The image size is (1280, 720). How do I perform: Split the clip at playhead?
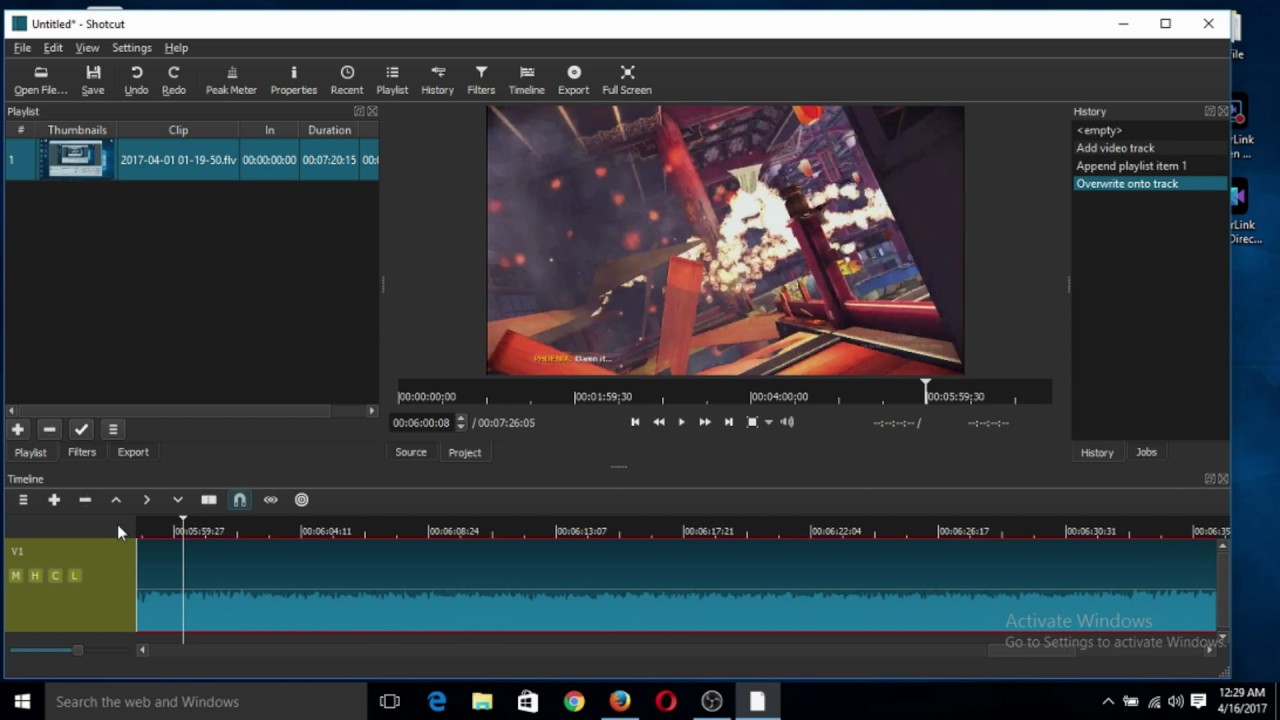pyautogui.click(x=209, y=500)
